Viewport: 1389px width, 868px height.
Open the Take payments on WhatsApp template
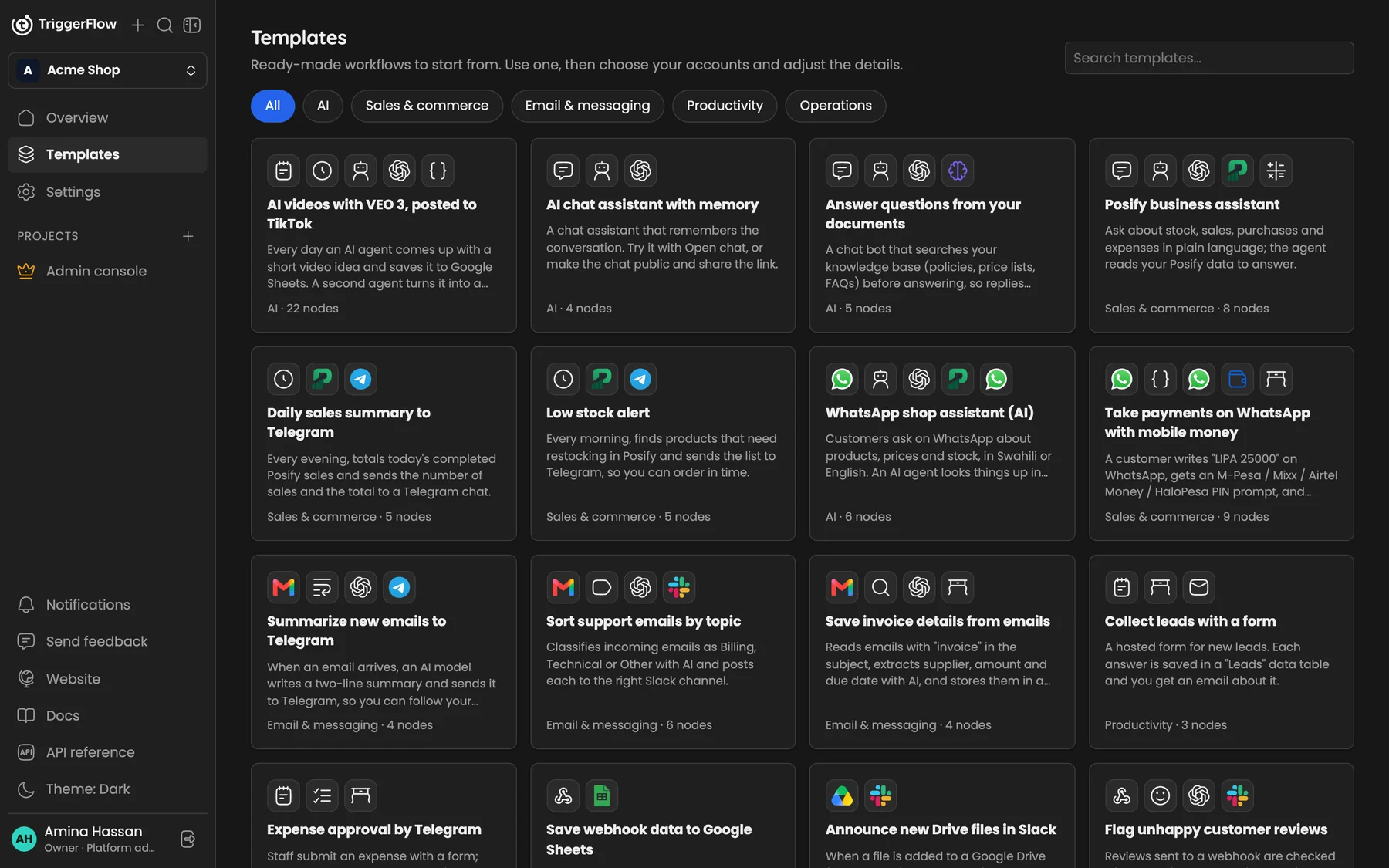(x=1221, y=444)
